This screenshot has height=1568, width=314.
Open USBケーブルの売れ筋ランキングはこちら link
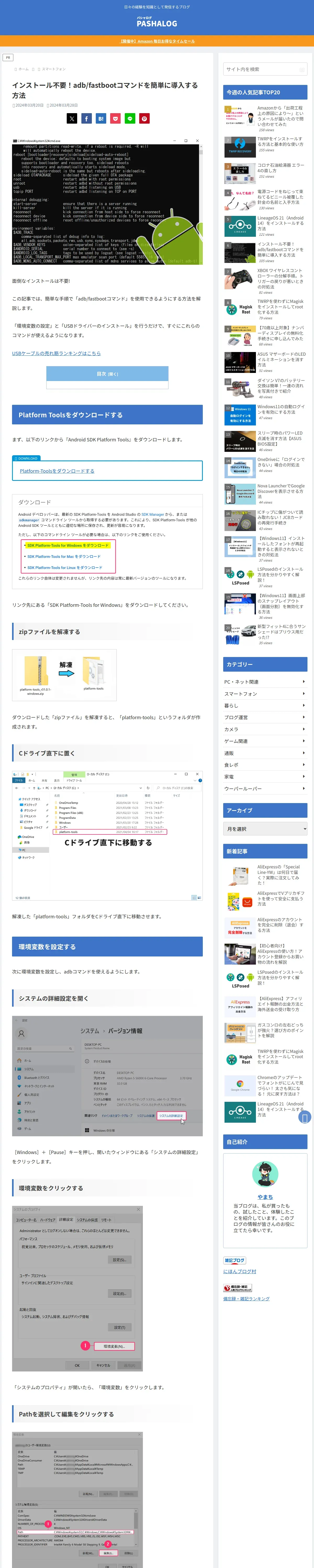tap(57, 353)
